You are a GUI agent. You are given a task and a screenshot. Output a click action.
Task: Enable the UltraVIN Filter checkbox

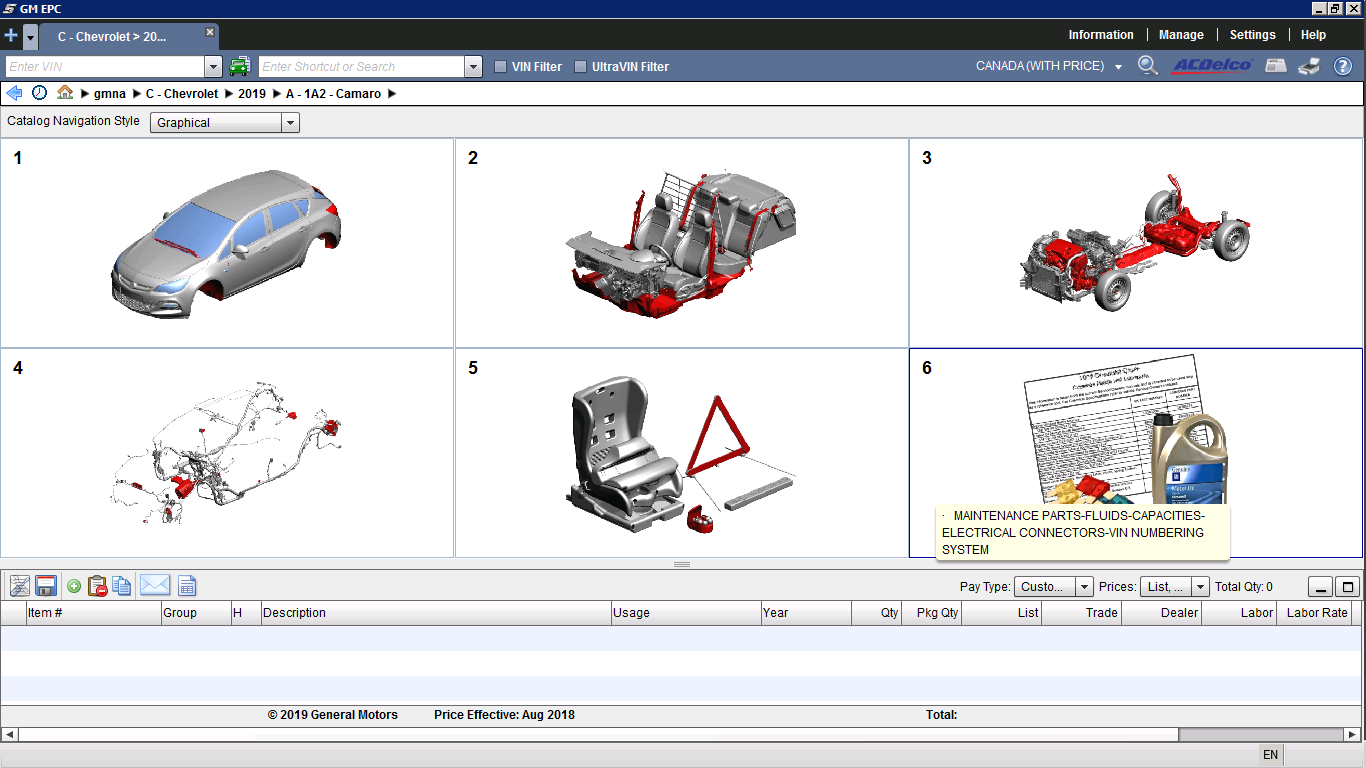(x=581, y=67)
